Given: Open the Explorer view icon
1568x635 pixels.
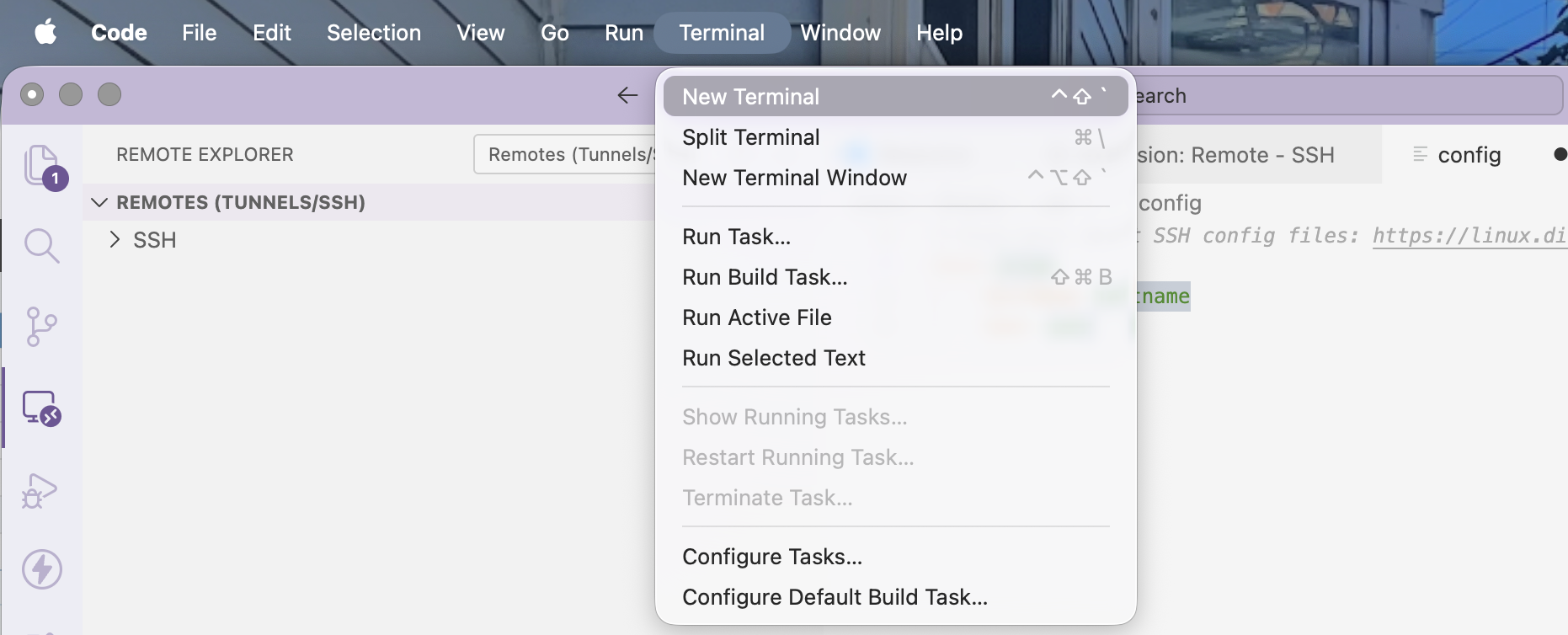Looking at the screenshot, I should [x=41, y=166].
